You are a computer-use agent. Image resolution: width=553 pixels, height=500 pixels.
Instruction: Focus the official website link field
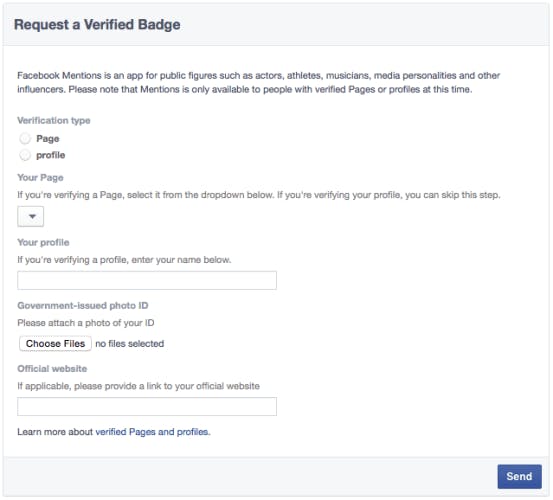tap(147, 407)
